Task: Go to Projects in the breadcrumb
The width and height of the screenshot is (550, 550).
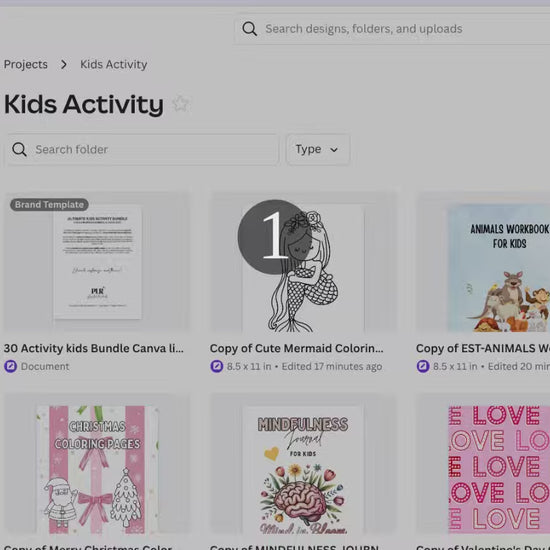Action: coord(26,65)
